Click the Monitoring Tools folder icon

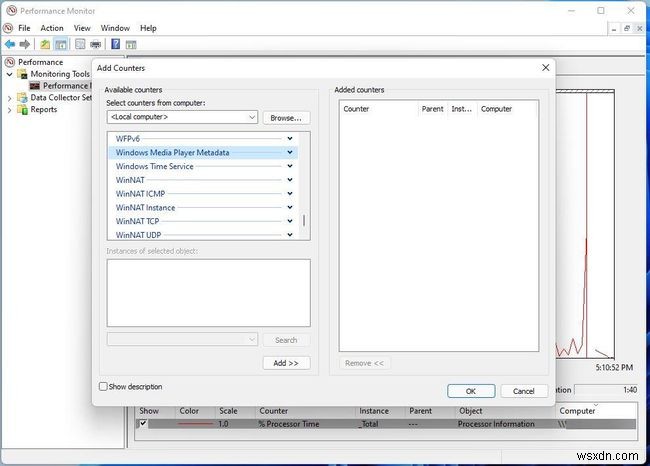click(x=22, y=74)
